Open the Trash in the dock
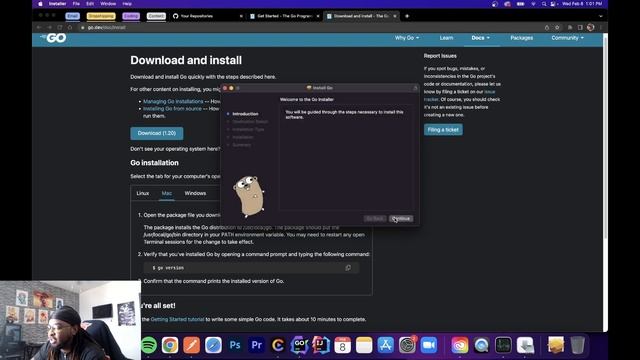The height and width of the screenshot is (360, 640). coord(577,345)
